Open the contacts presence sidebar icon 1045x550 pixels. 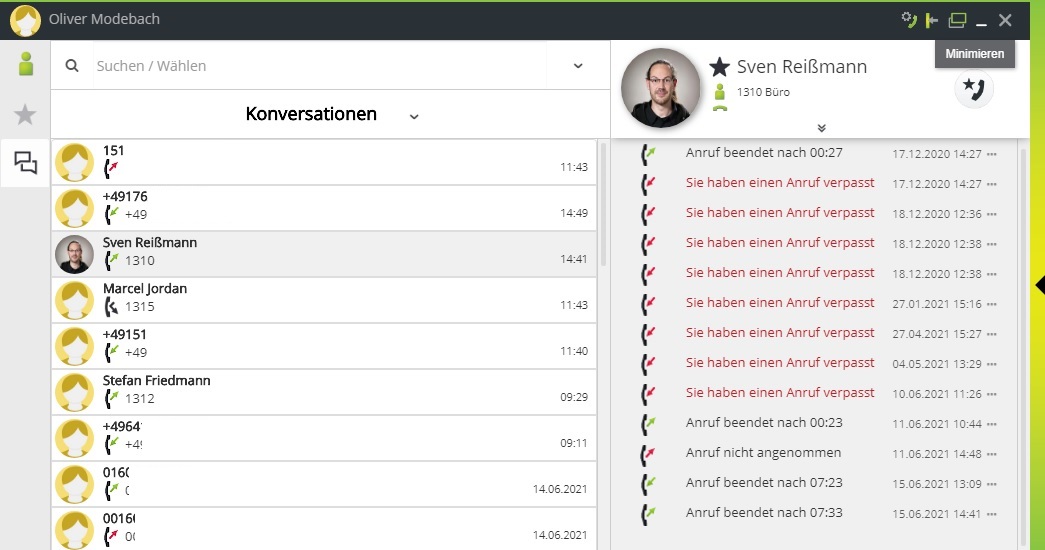[26, 65]
